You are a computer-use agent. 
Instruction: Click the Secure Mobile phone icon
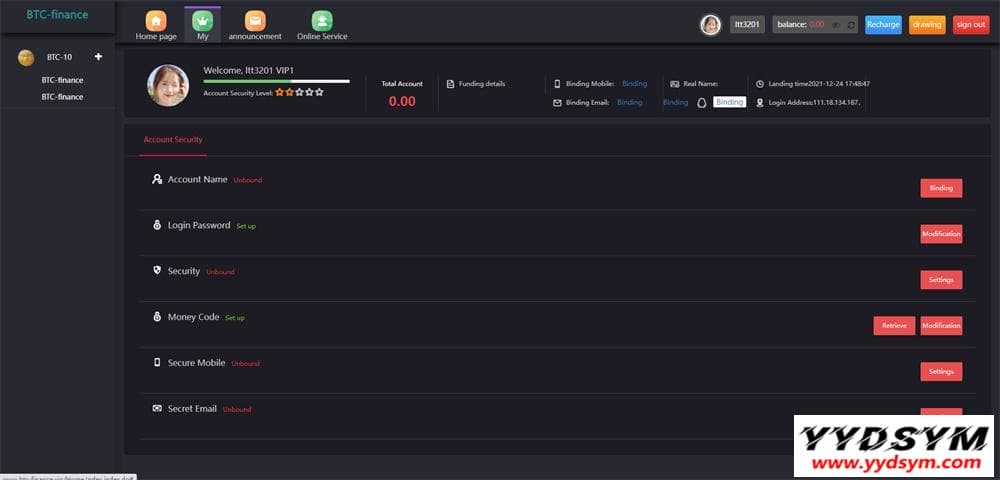[x=157, y=363]
